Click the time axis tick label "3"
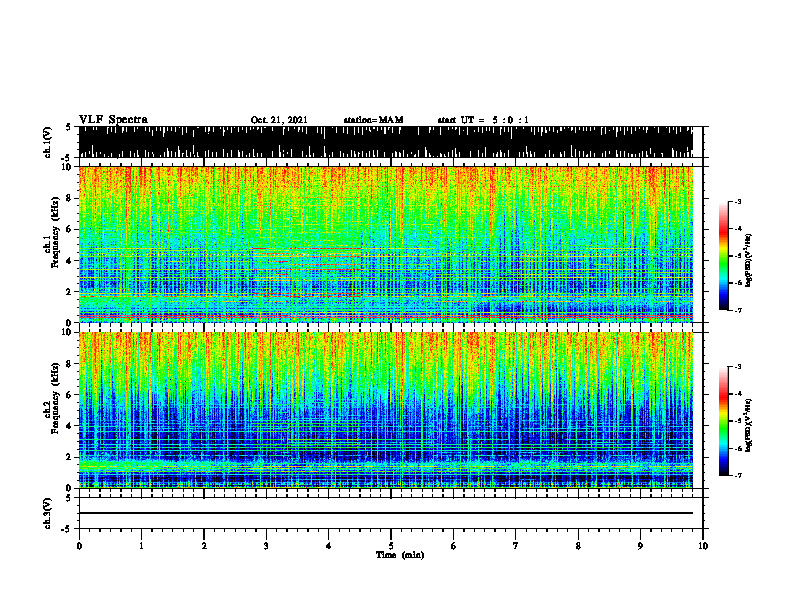The image size is (792, 612). 266,546
